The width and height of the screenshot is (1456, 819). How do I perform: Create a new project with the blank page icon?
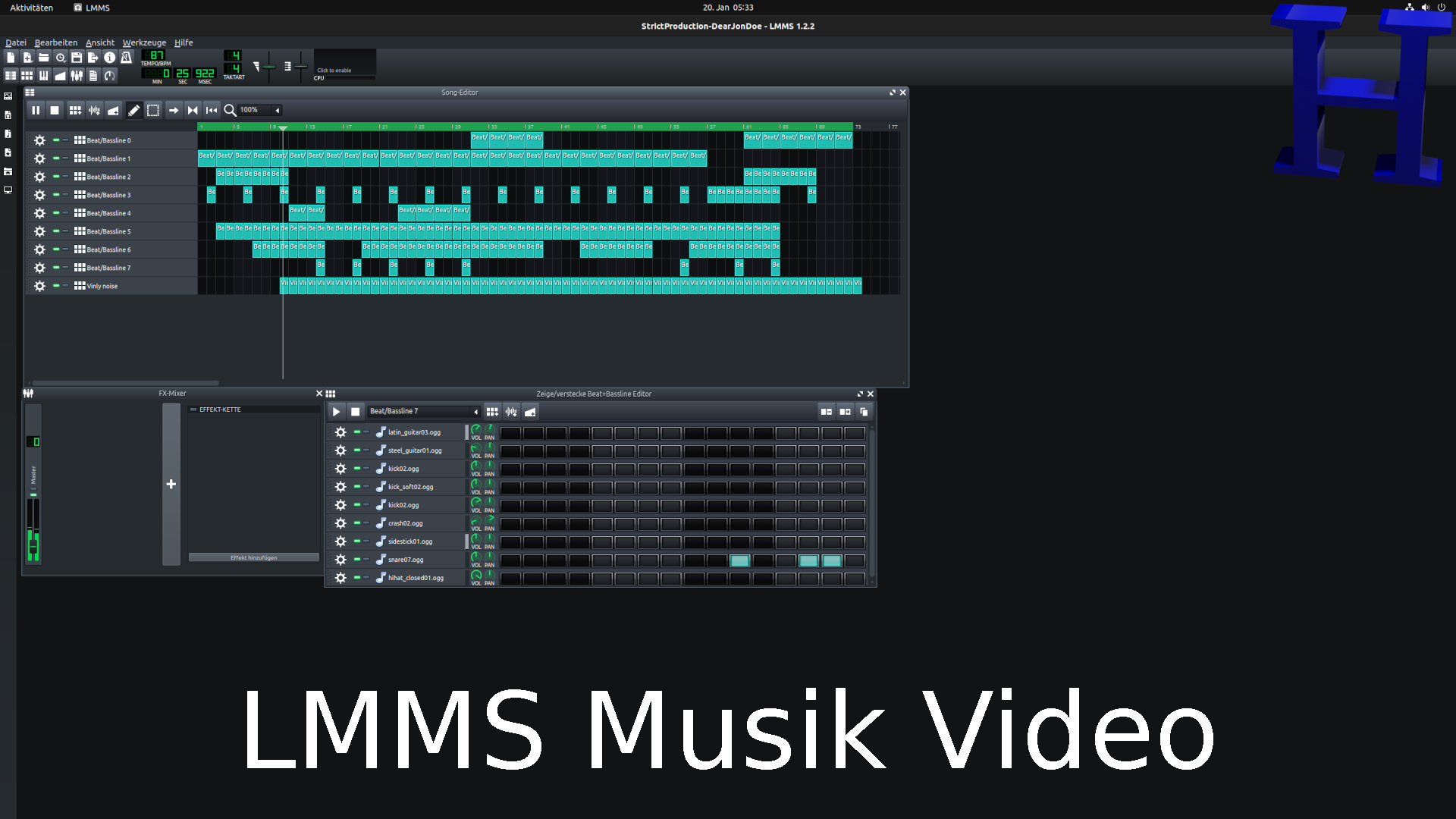[11, 58]
